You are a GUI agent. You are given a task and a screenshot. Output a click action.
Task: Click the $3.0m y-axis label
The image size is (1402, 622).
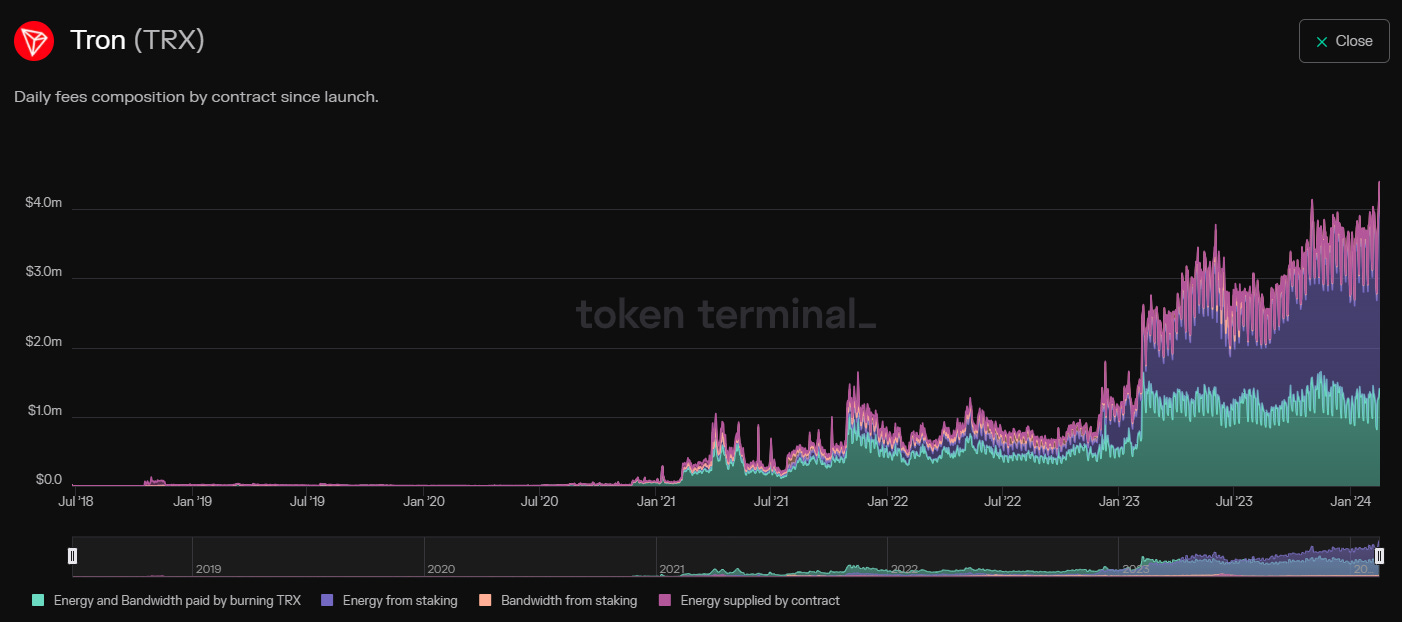point(43,272)
